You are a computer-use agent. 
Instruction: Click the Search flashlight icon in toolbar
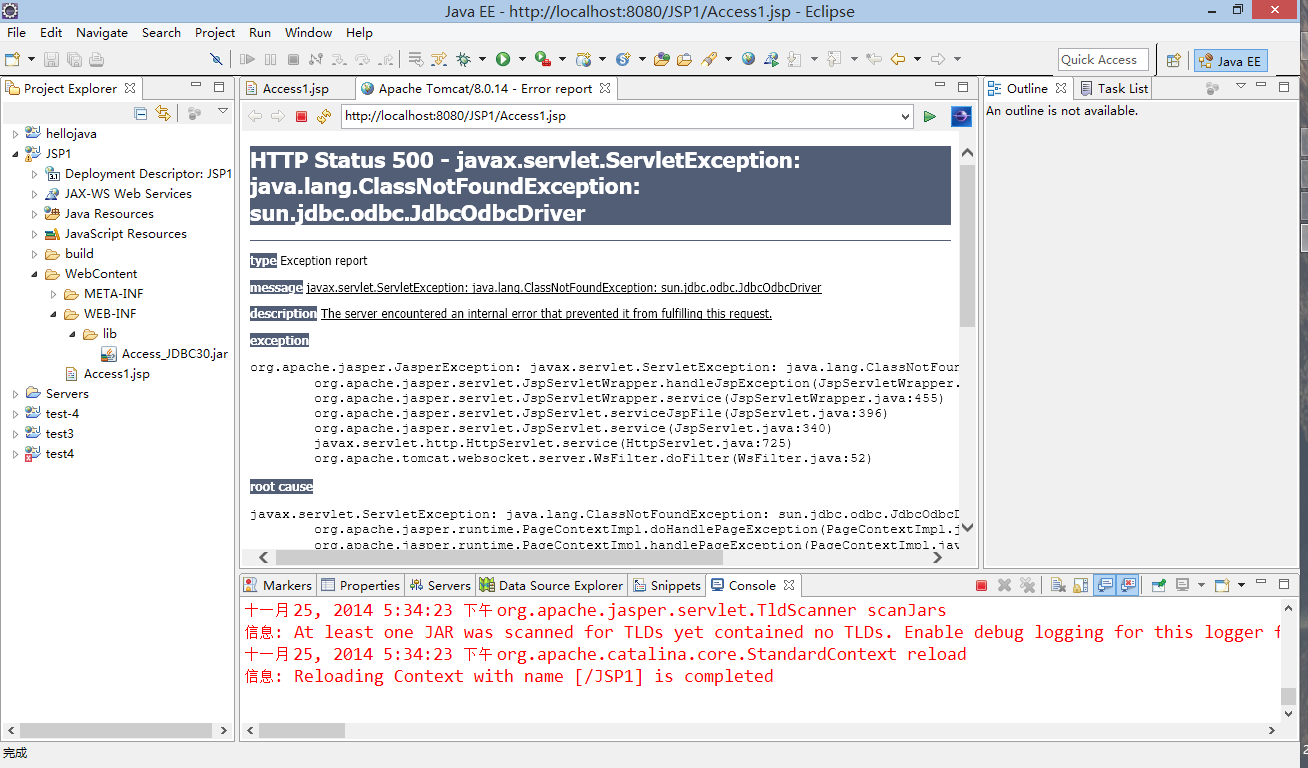click(x=709, y=59)
